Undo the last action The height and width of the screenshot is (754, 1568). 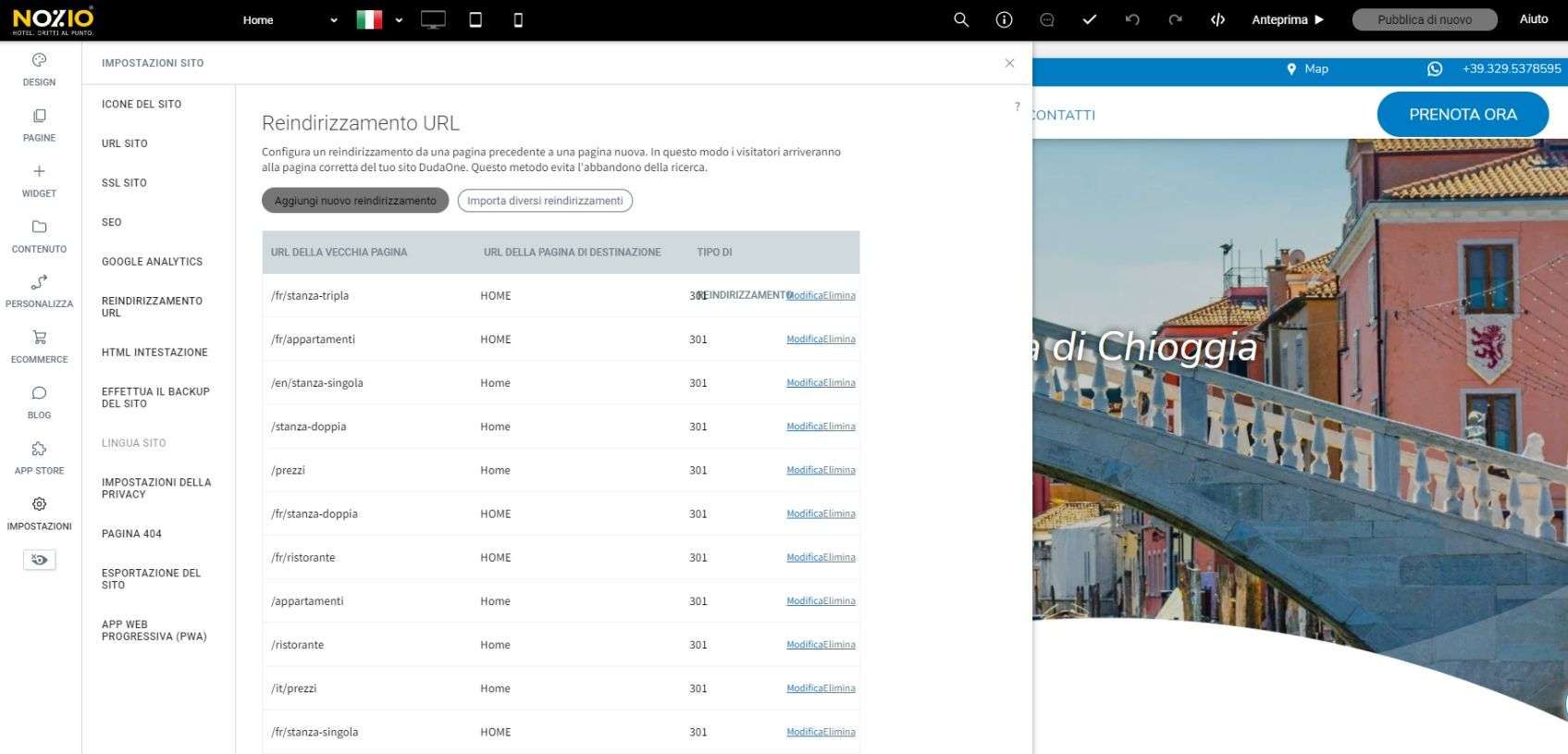point(1132,19)
